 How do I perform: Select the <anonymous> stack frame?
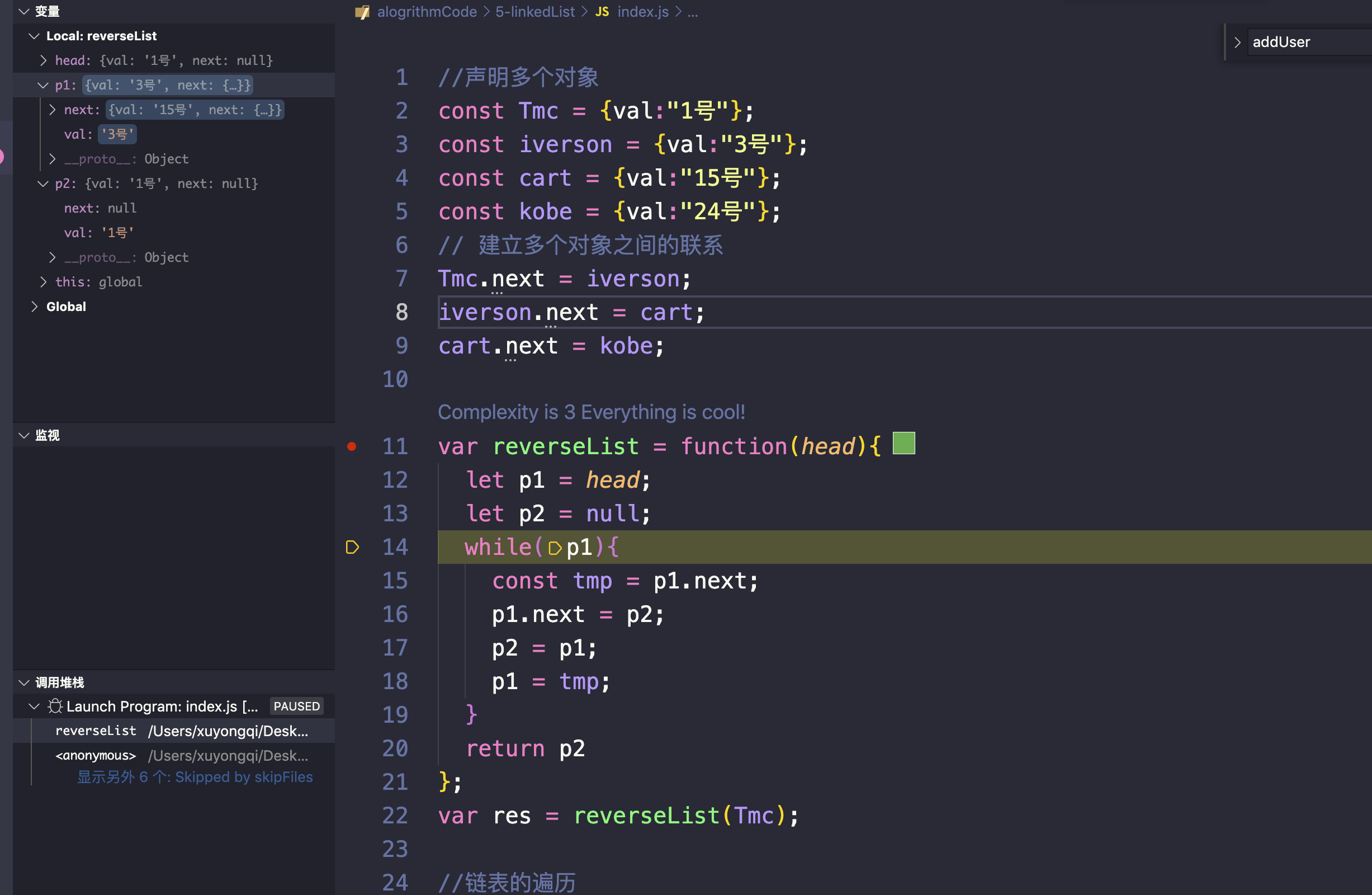coord(174,756)
